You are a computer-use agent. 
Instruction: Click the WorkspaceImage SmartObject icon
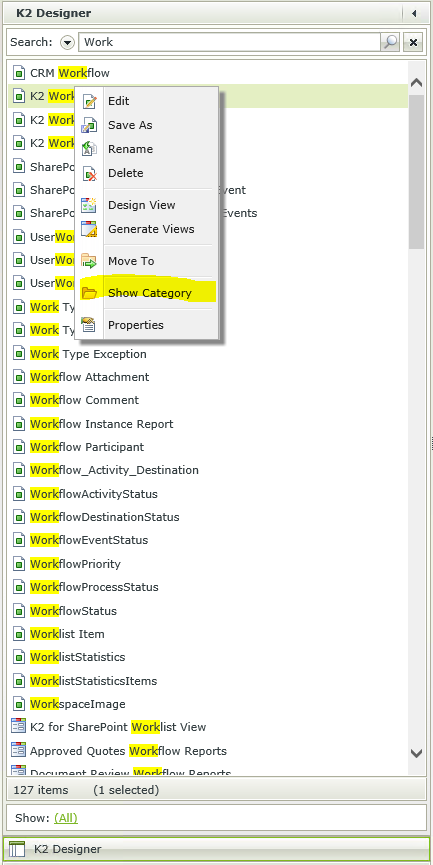click(x=19, y=704)
